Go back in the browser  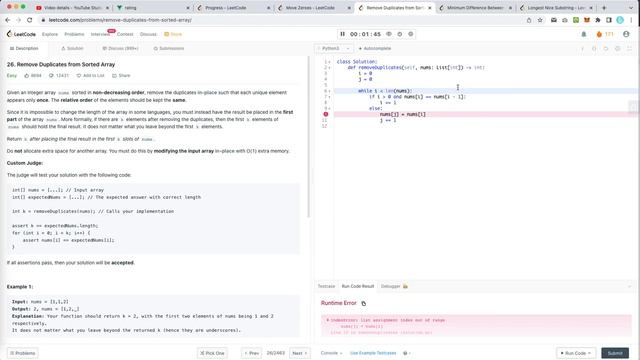pos(7,20)
